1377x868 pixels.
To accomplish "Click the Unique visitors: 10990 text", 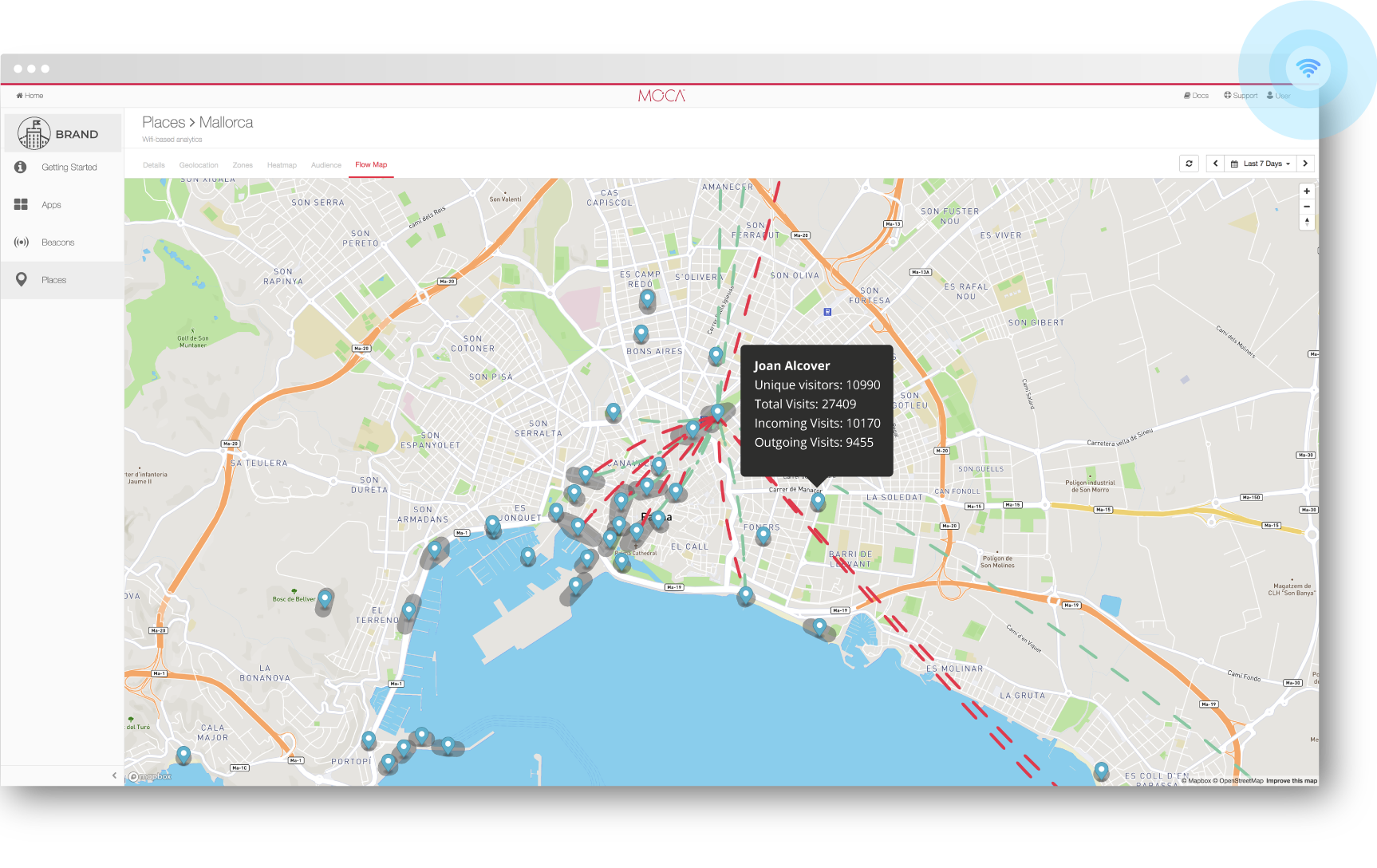I will (817, 385).
